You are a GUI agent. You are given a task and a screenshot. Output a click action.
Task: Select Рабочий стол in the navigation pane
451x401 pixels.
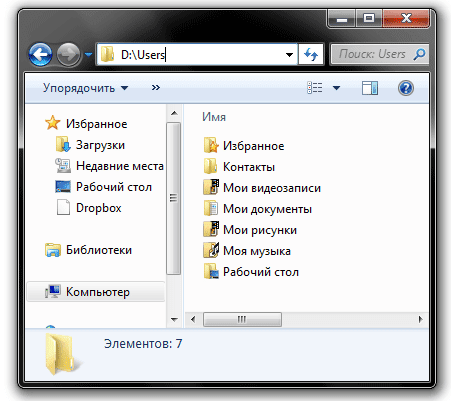(103, 187)
